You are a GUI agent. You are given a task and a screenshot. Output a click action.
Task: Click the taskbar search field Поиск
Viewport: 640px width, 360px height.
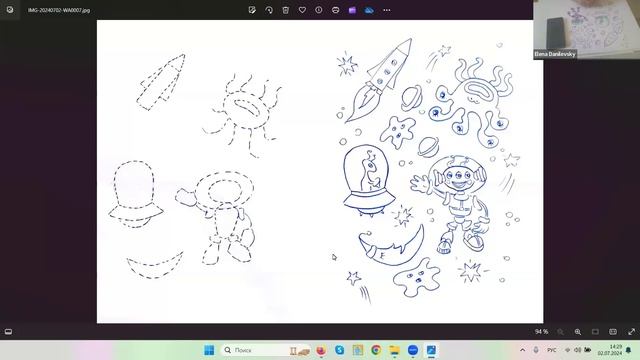coord(266,350)
